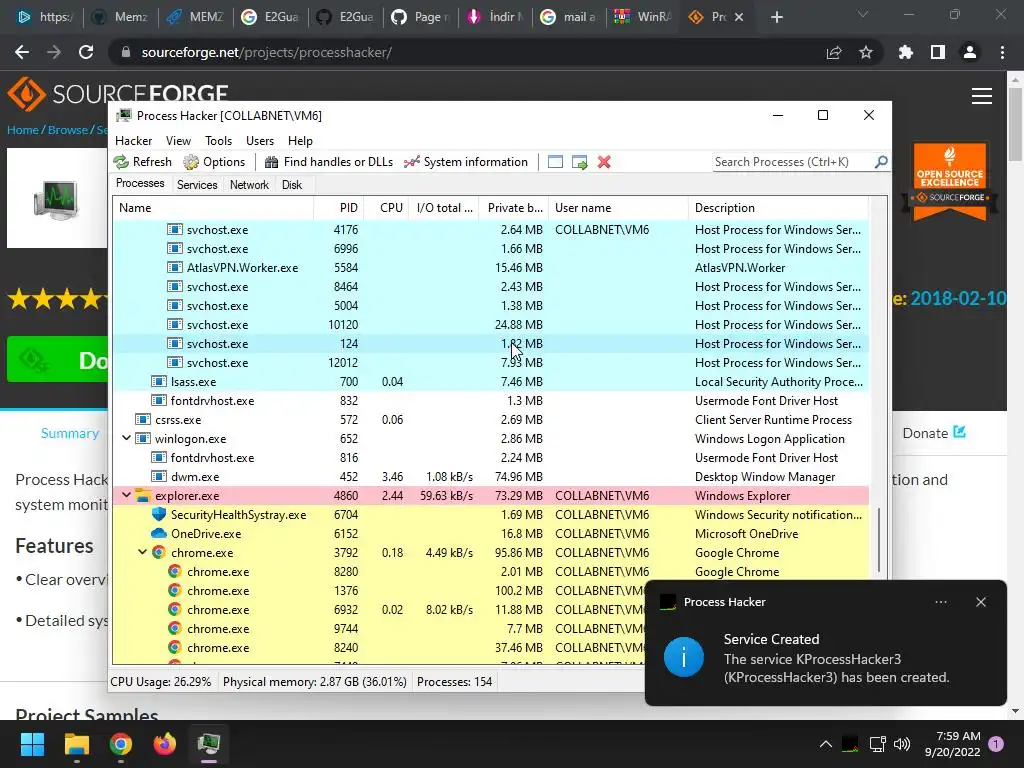Open Firefox from the taskbar
Screen dimensions: 1024x768
click(165, 744)
